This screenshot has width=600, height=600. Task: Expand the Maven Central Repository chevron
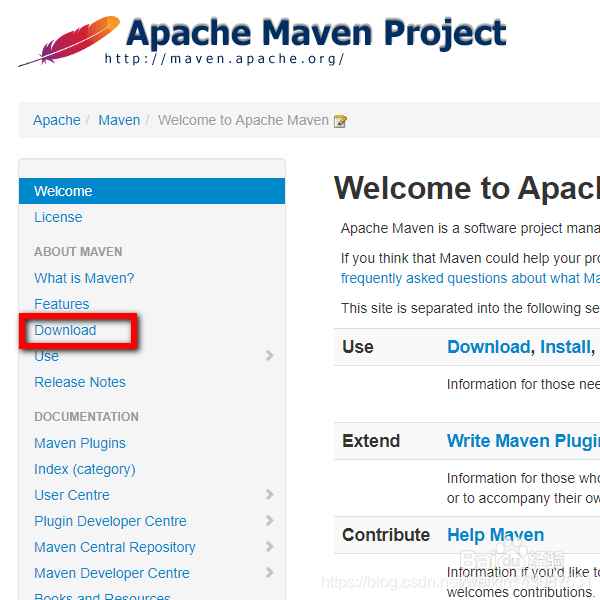(x=270, y=546)
